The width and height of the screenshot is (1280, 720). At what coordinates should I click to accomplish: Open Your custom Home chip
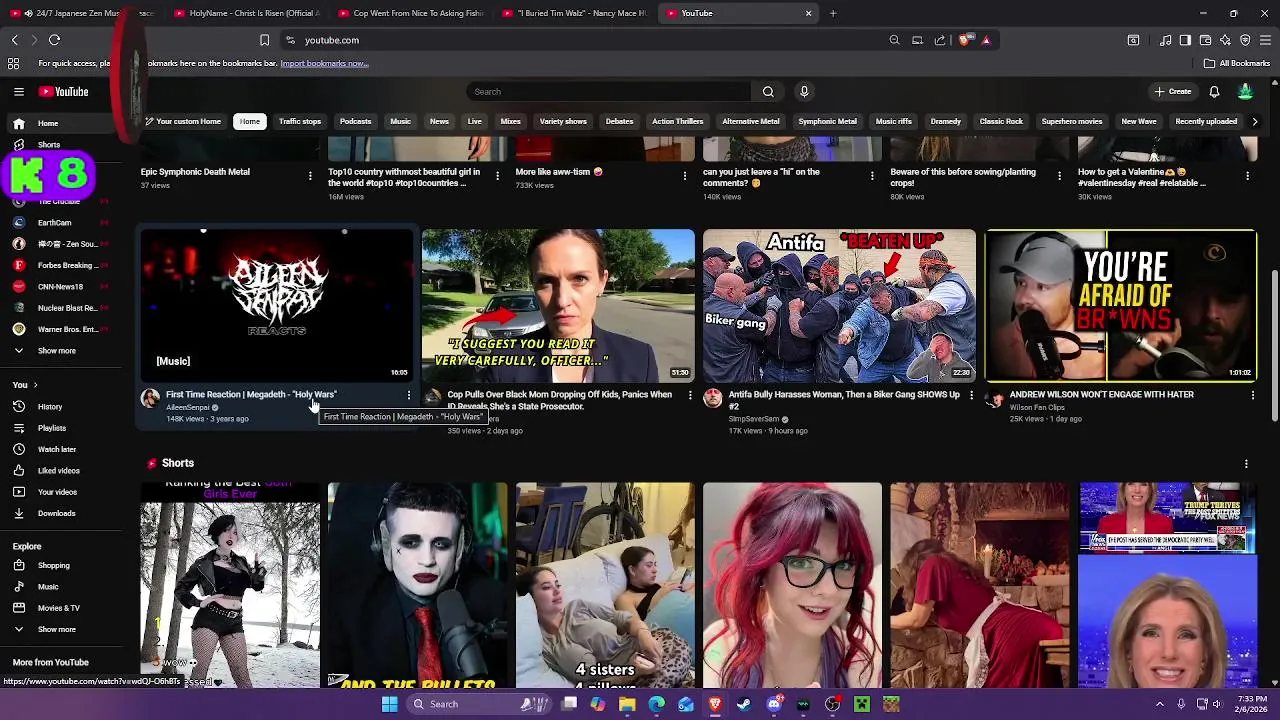[182, 121]
